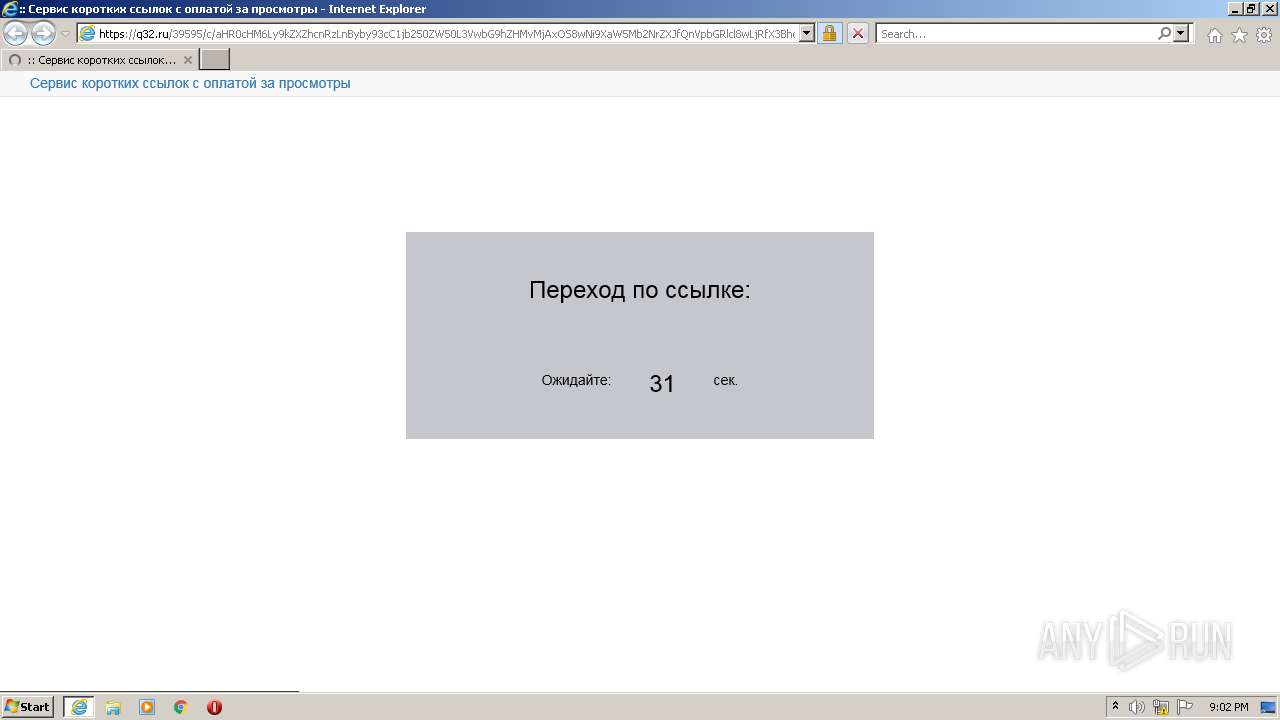Open the Tools gear icon
Screen dimensions: 1280x720
pos(1264,35)
